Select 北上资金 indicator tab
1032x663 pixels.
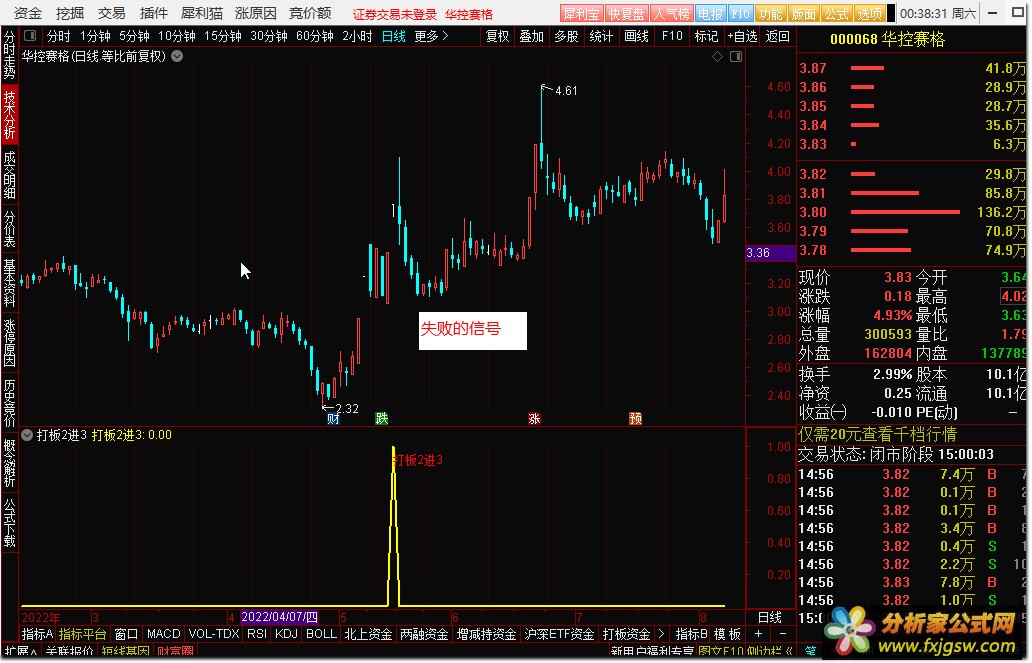click(368, 634)
